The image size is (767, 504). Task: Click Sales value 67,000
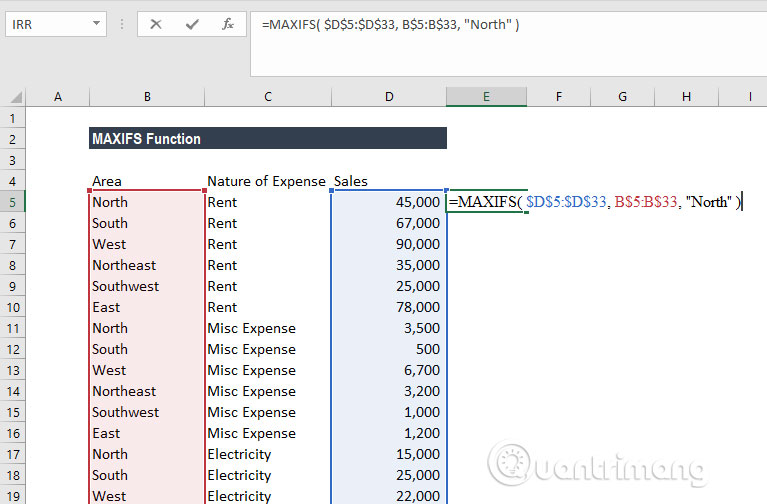(418, 223)
